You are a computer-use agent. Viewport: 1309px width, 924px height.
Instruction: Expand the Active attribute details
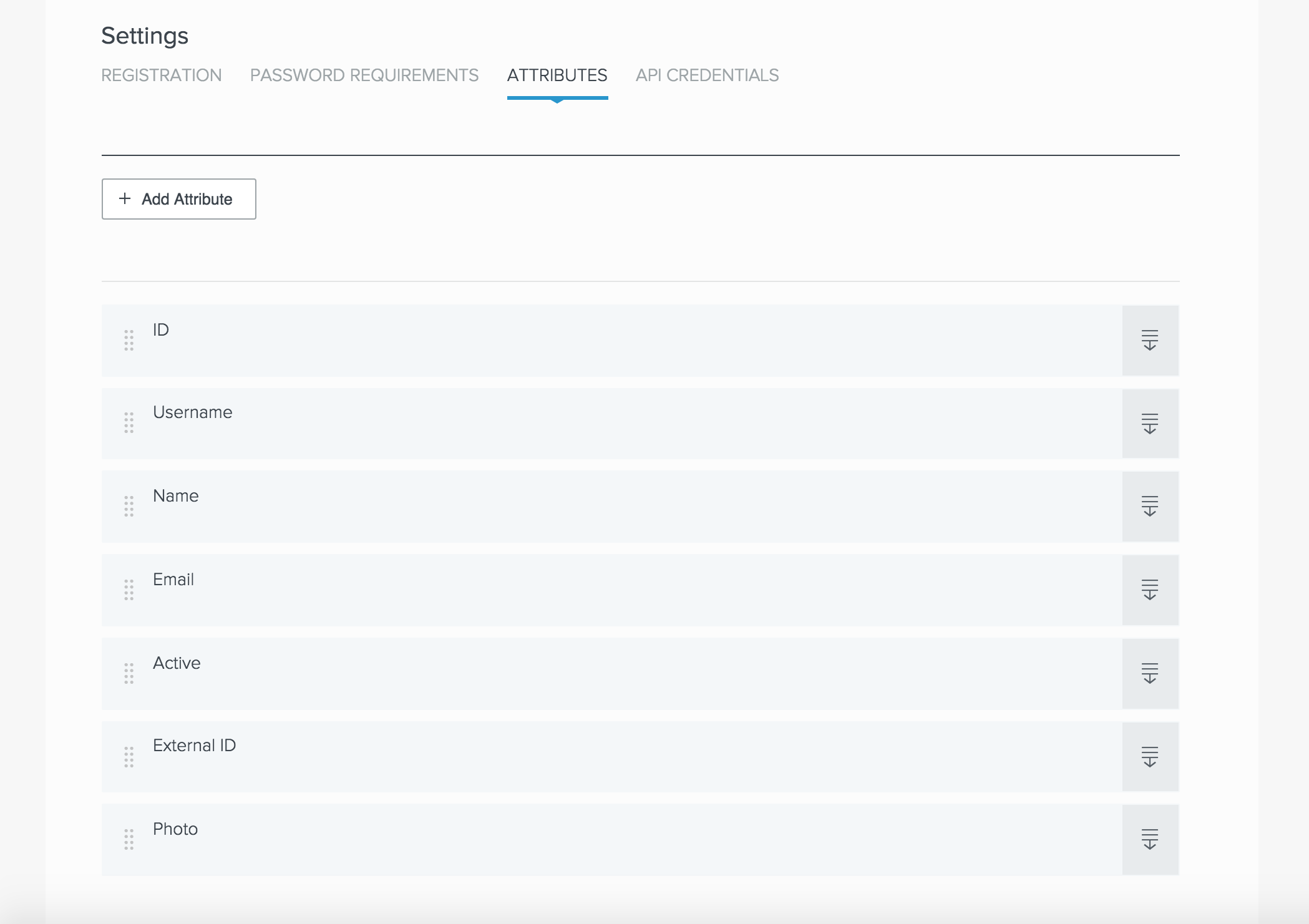tap(1149, 673)
